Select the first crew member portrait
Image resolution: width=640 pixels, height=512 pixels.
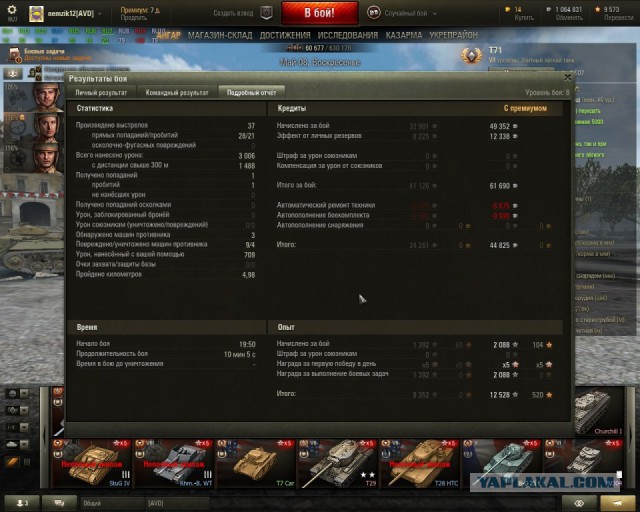tap(47, 97)
